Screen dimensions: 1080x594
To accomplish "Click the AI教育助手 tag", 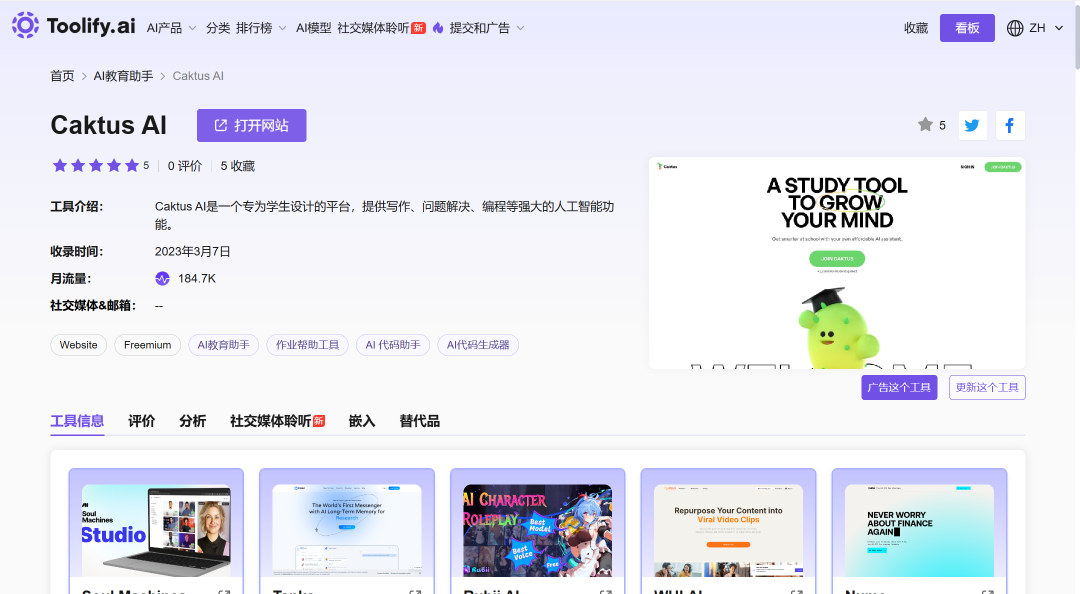I will click(223, 345).
